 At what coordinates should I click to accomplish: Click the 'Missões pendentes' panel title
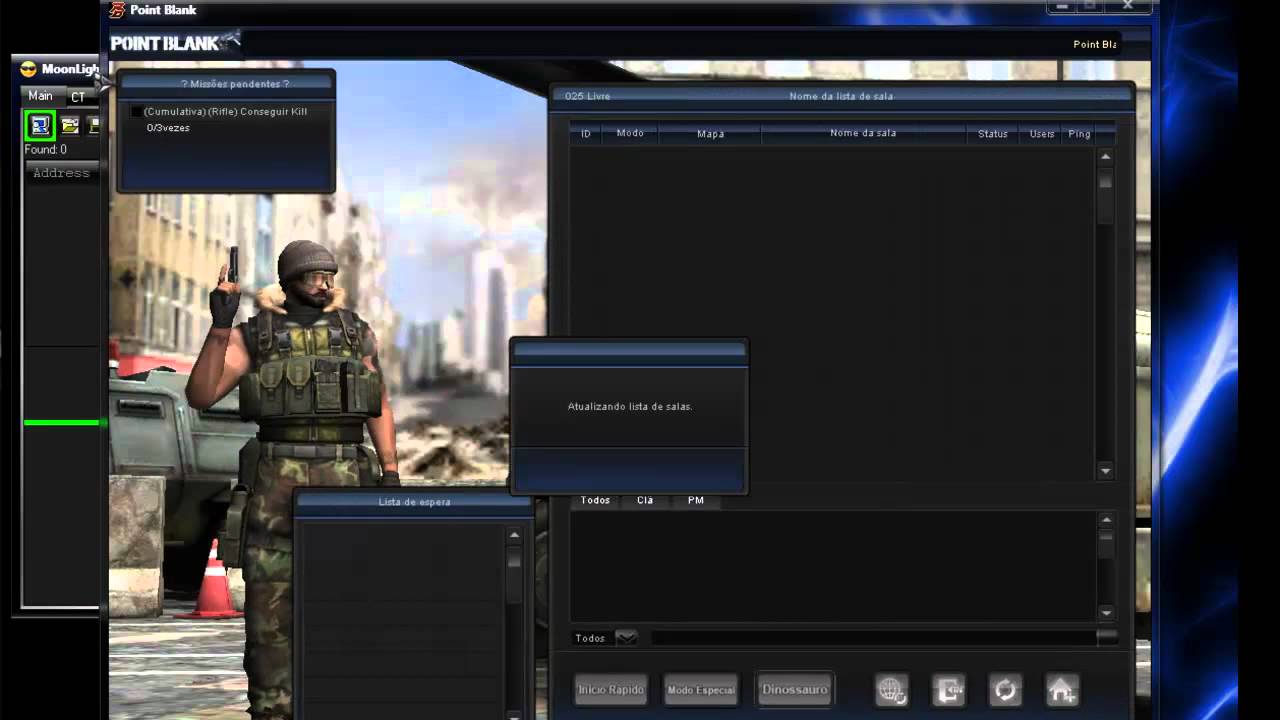click(235, 84)
